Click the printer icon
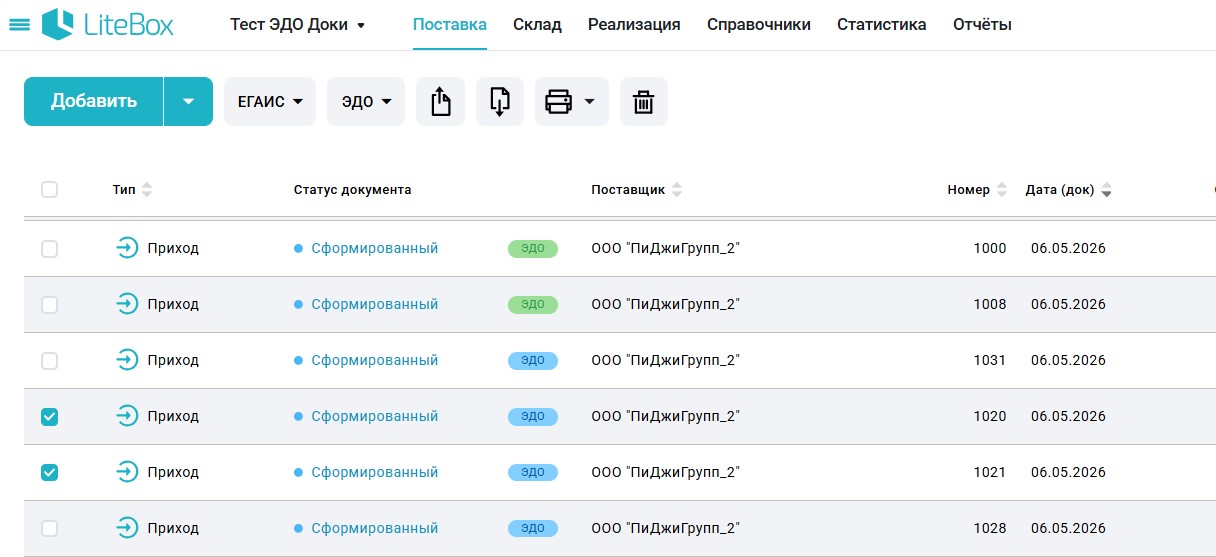 point(558,102)
